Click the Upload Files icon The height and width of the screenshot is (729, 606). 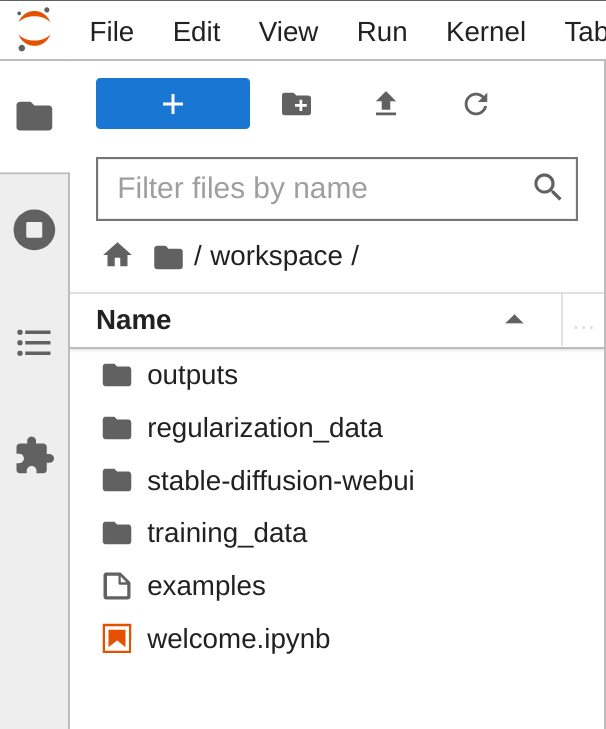[386, 104]
